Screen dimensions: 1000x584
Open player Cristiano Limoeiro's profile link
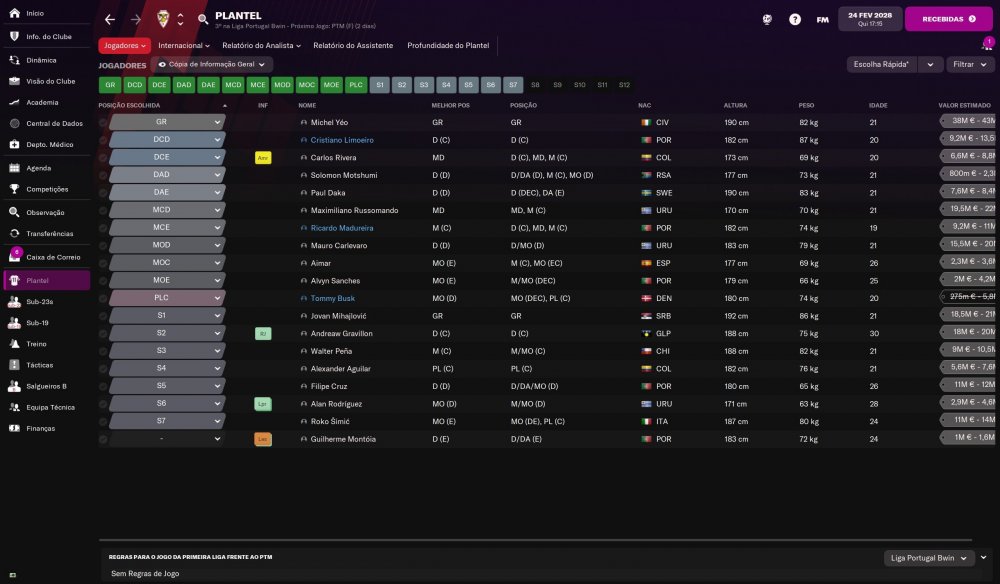coord(342,140)
